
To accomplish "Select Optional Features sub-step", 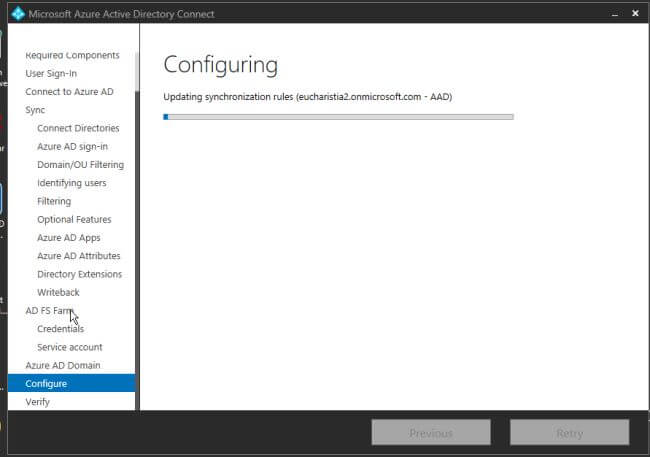I will point(74,219).
